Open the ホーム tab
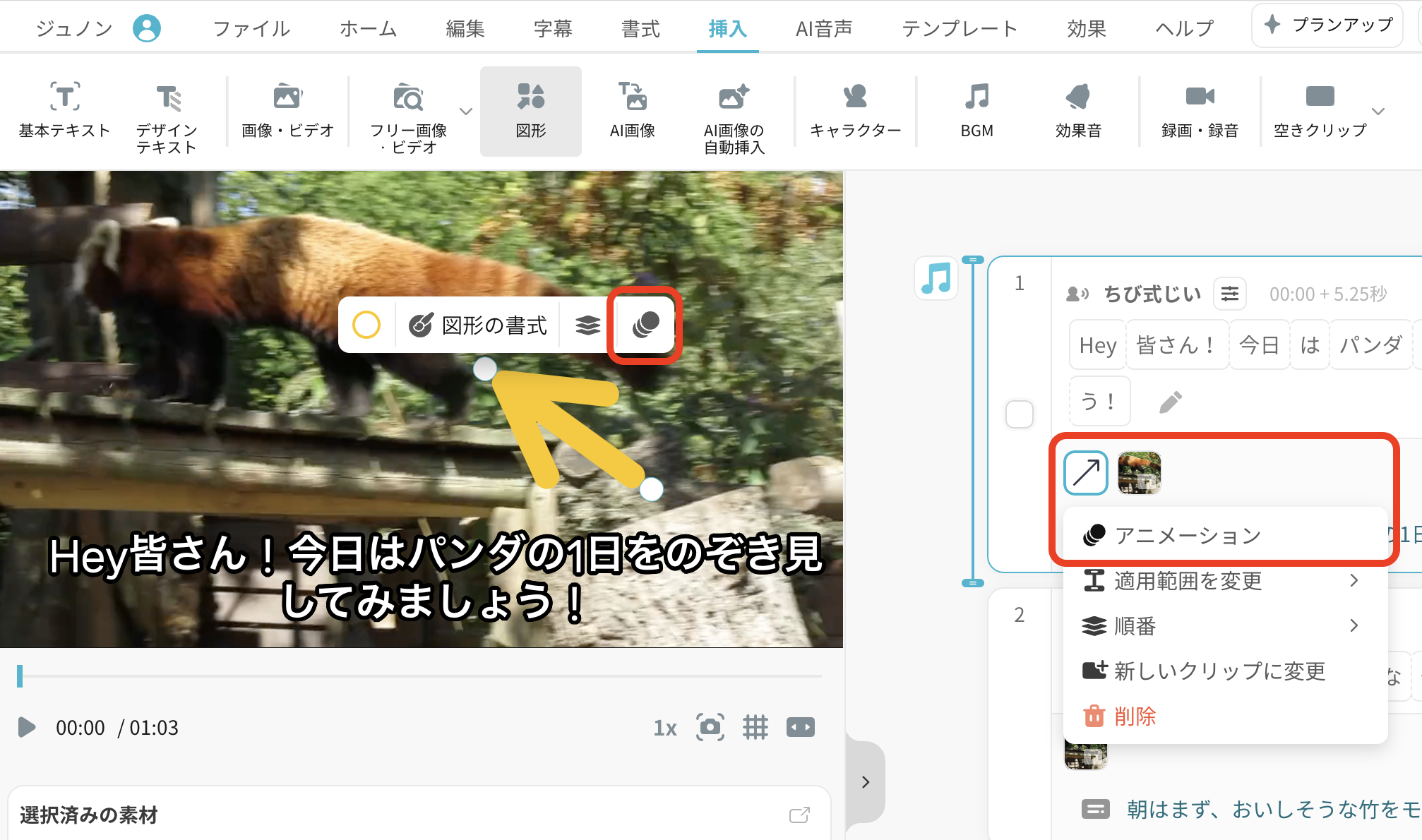1422x840 pixels. [368, 28]
